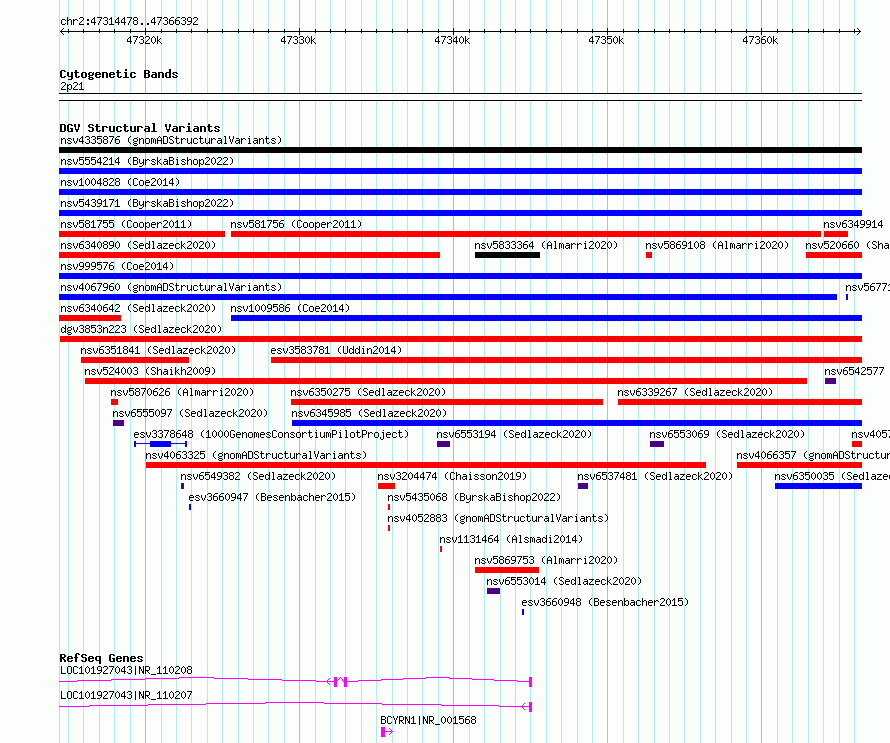Click the nsv6340642 Sedlazeck2020 label

pos(138,308)
